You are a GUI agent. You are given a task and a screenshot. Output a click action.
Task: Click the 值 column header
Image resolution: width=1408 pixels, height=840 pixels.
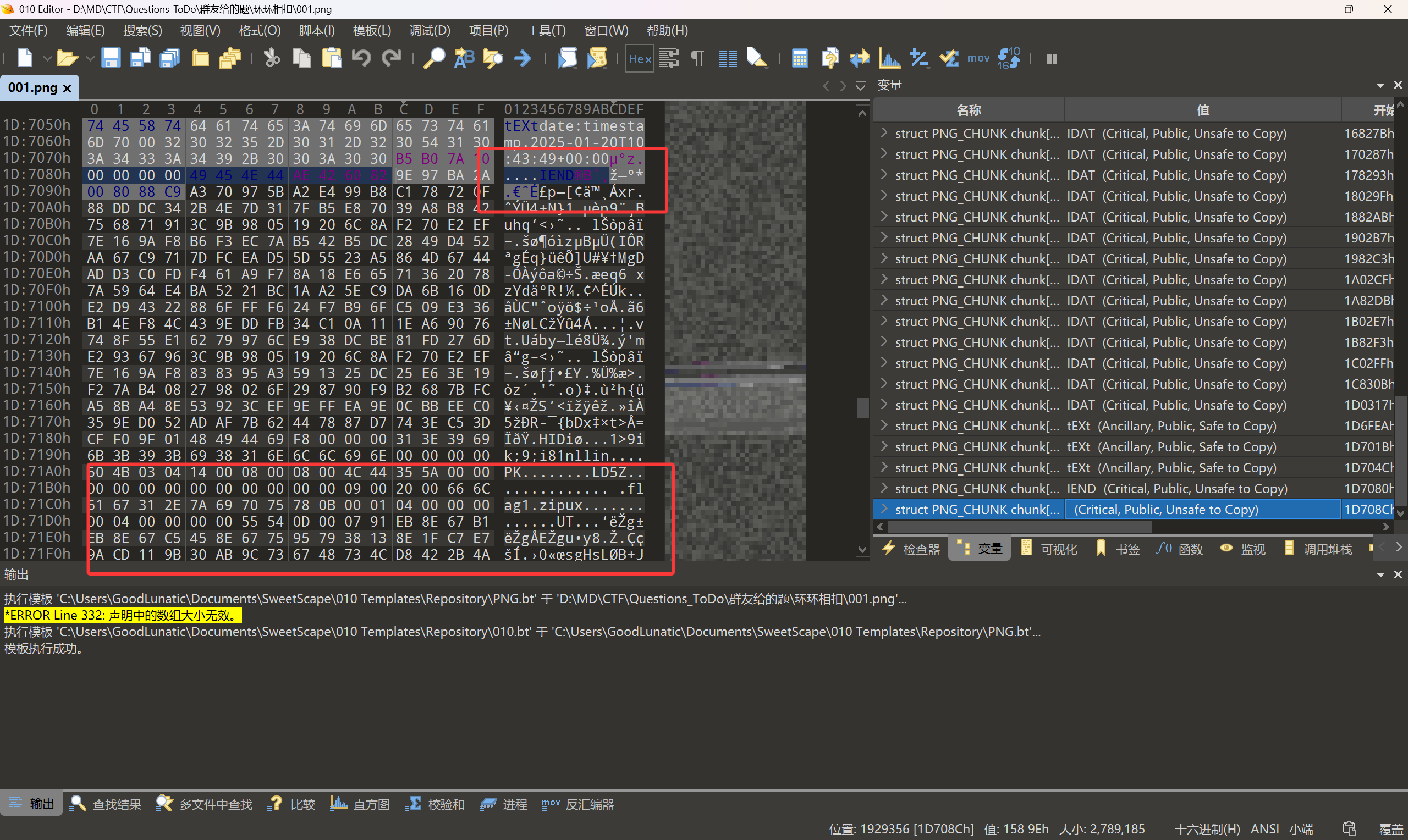[x=1202, y=110]
